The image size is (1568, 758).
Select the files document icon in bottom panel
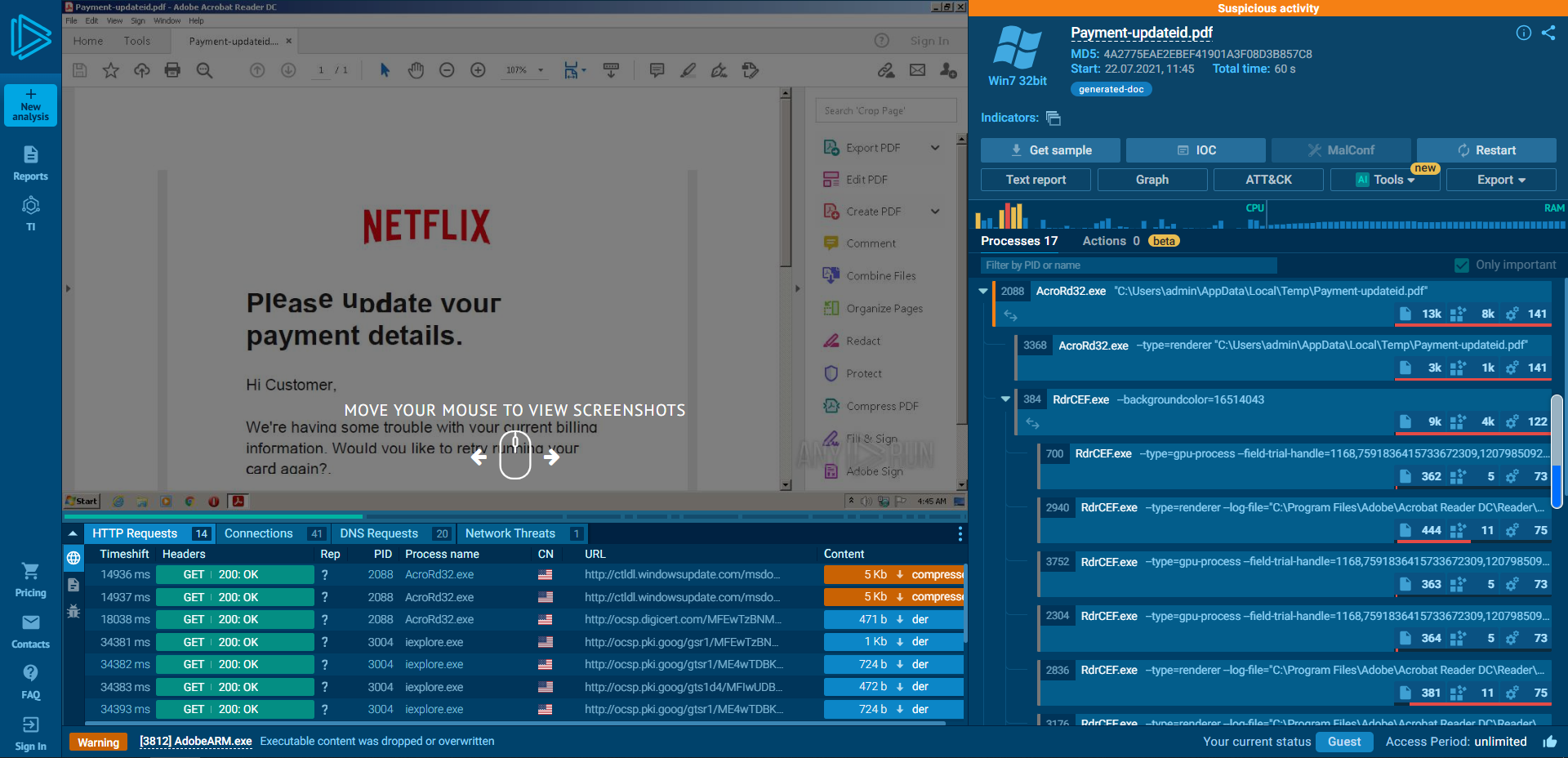coord(73,584)
